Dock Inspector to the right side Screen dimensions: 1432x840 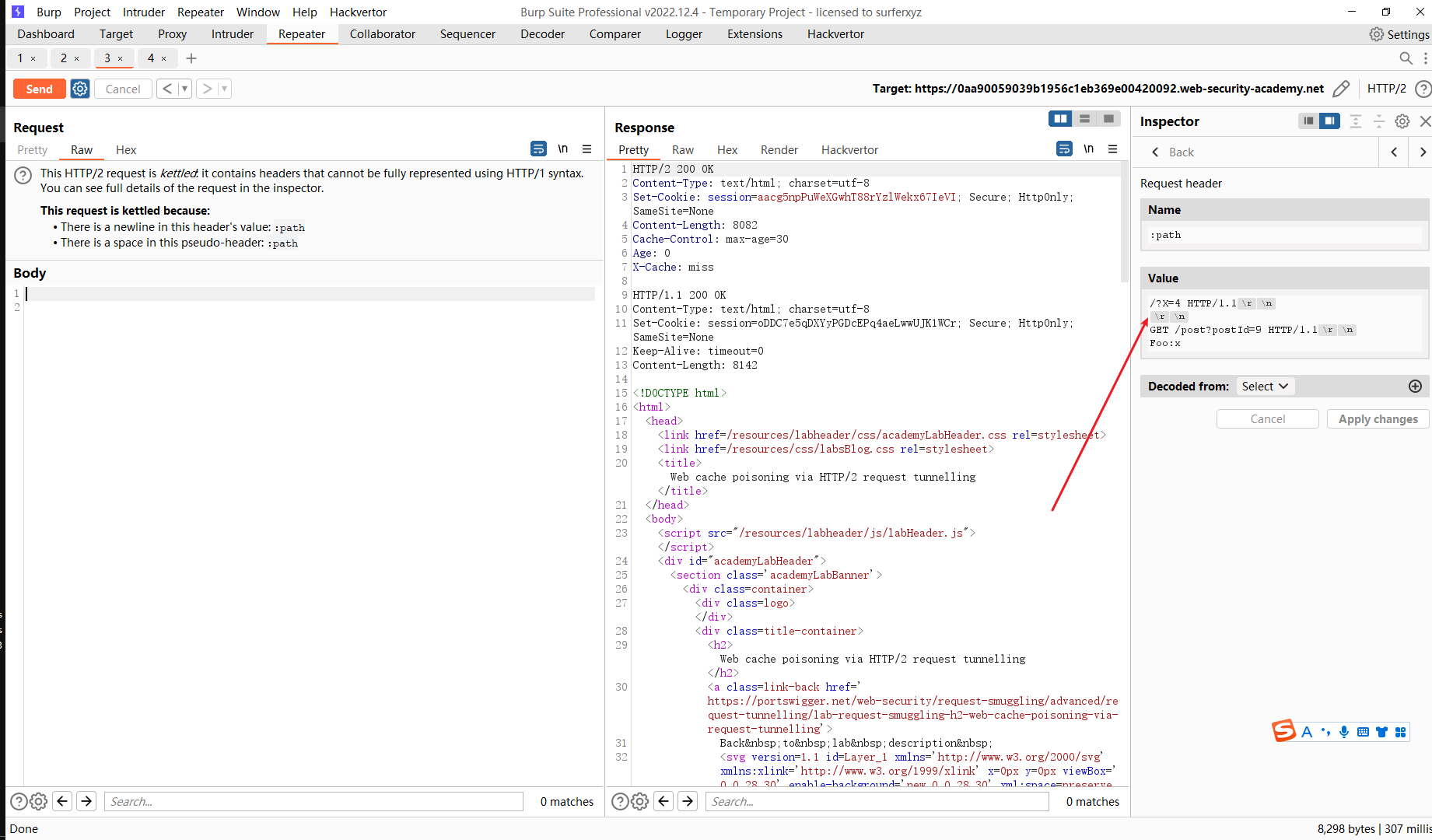point(1329,121)
